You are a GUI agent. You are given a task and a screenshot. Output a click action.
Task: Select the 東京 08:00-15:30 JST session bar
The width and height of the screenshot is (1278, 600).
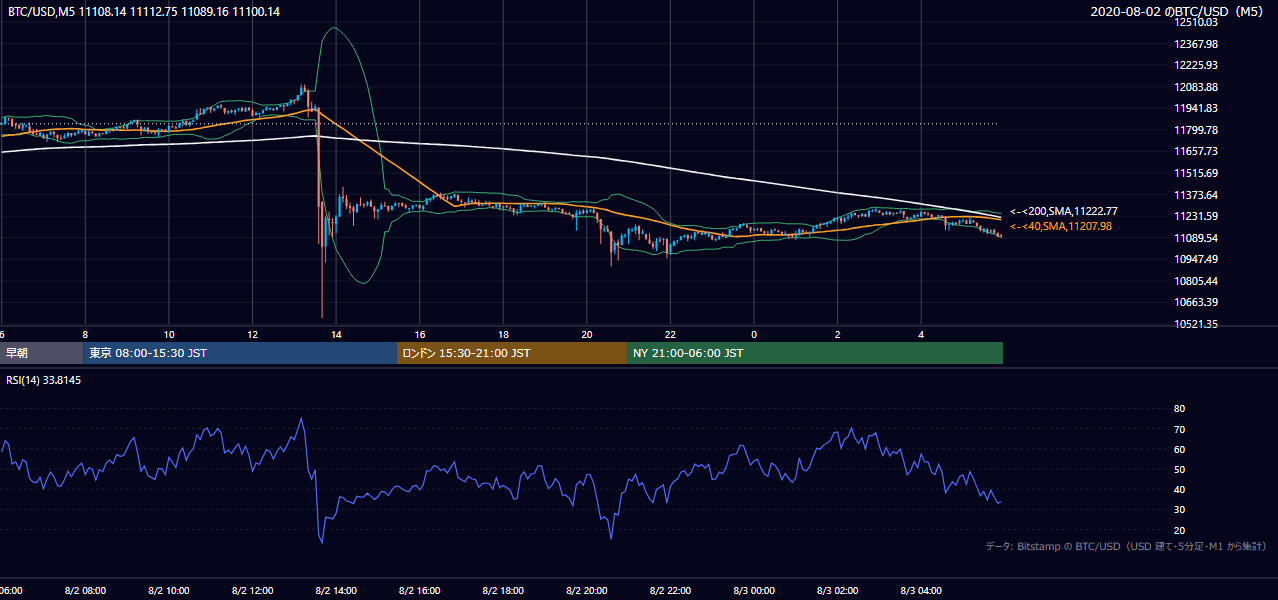click(241, 353)
